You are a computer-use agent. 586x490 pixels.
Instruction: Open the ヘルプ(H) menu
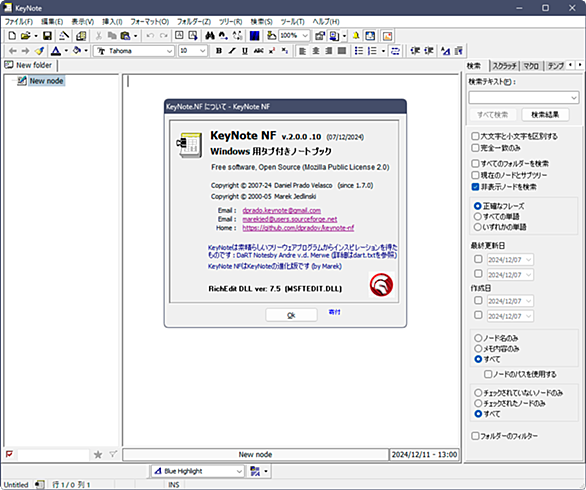326,22
